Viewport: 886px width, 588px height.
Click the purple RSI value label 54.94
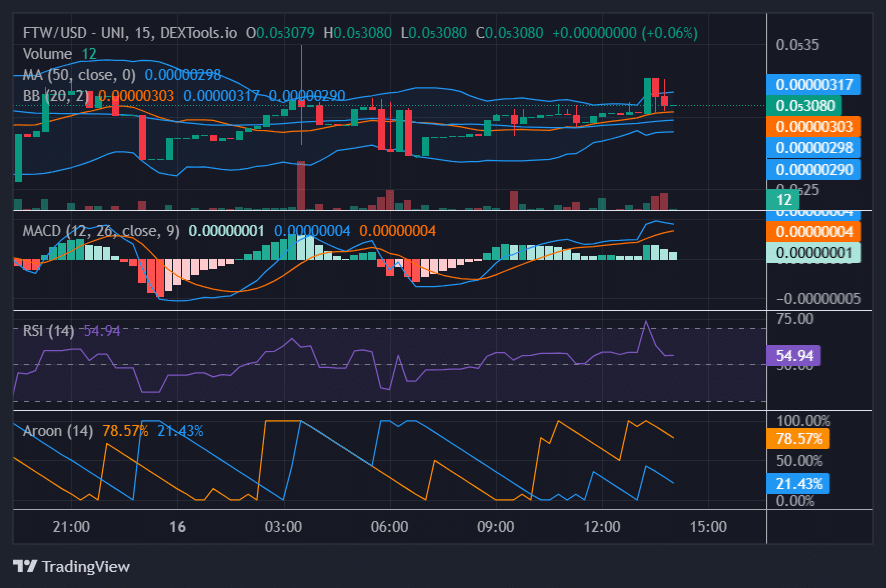(x=794, y=356)
